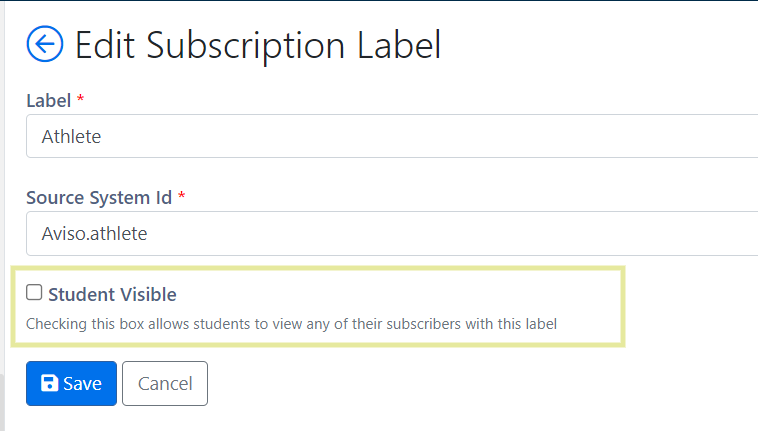This screenshot has height=431, width=758.
Task: Tick the Student Visible checkbox
Action: pyautogui.click(x=34, y=292)
